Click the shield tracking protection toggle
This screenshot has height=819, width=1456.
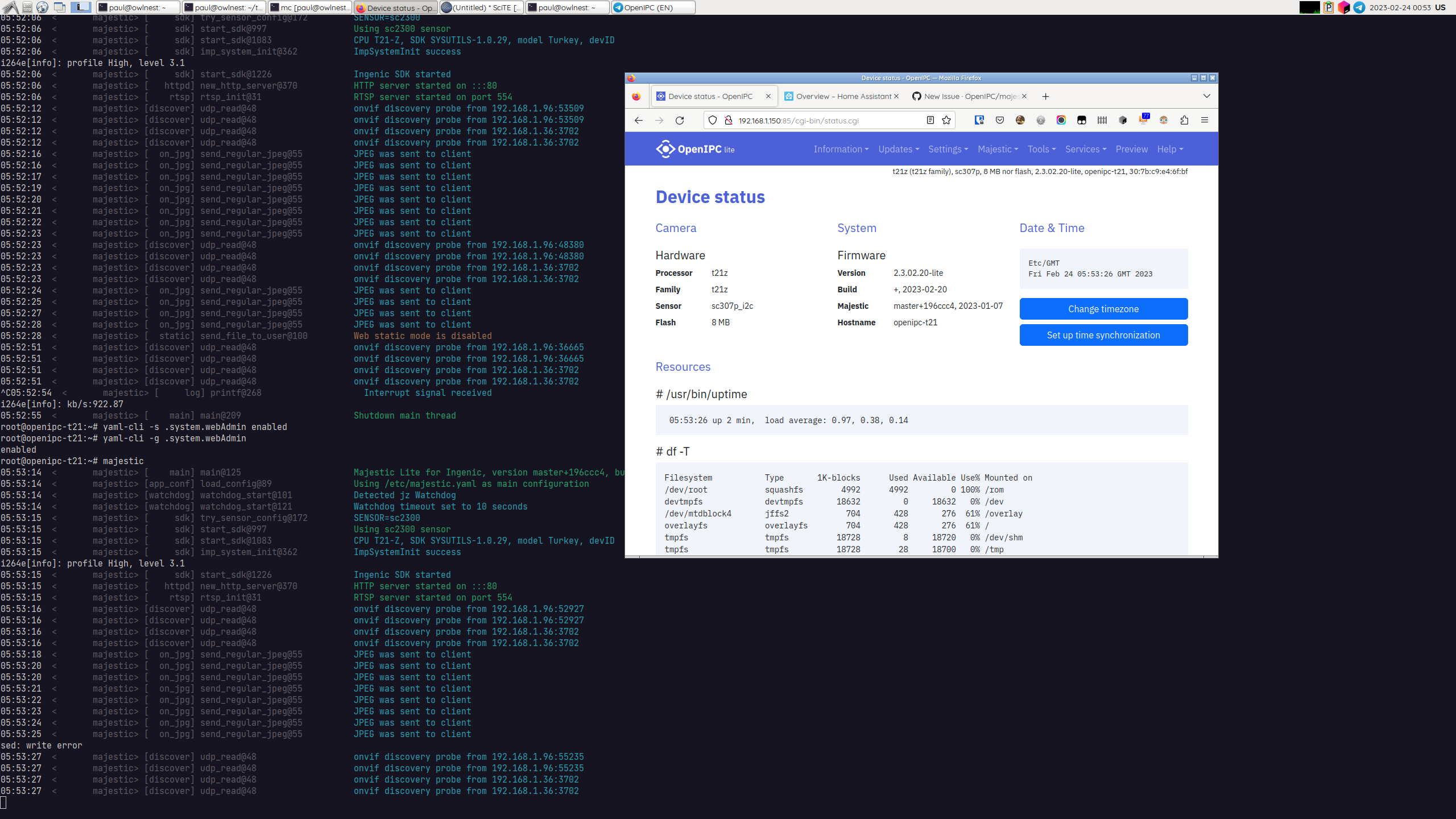click(x=712, y=120)
